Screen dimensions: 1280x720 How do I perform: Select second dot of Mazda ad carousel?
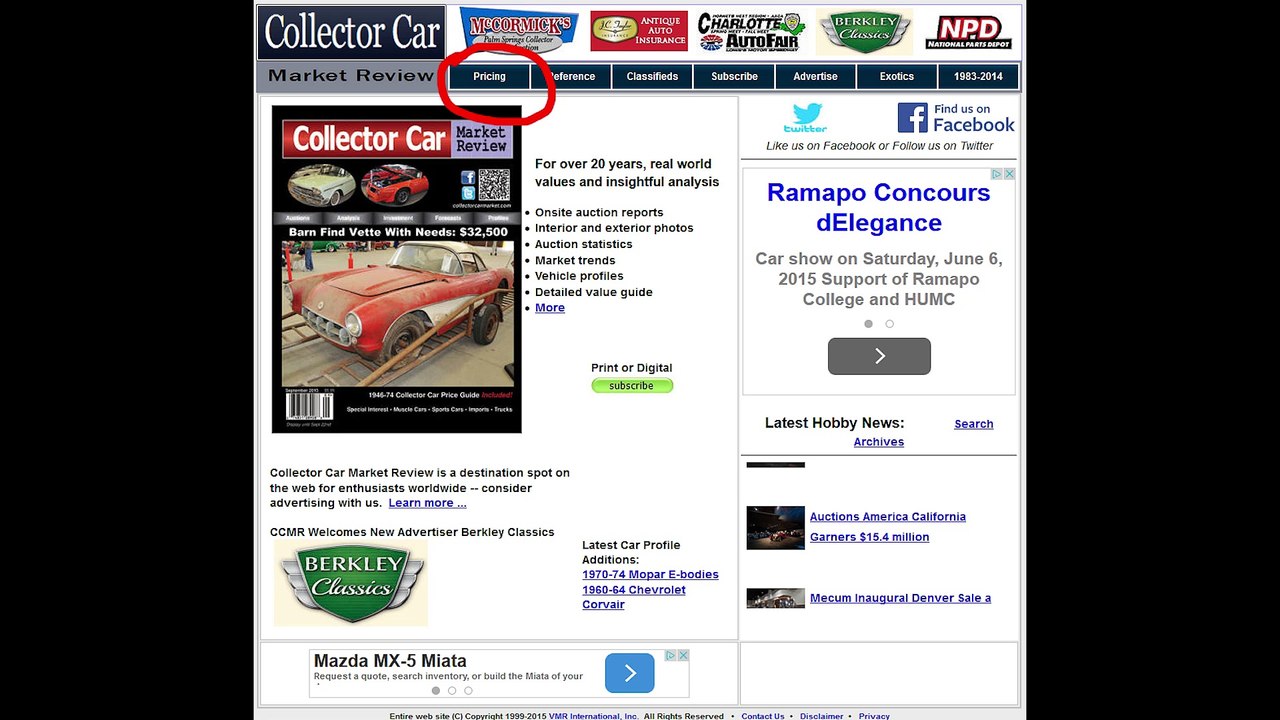point(452,690)
